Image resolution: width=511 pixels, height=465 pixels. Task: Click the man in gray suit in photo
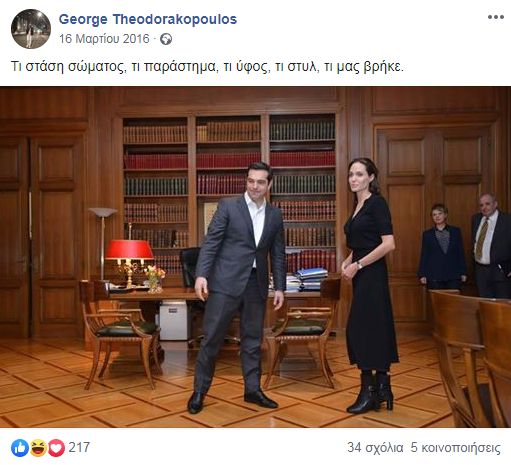pos(239,287)
